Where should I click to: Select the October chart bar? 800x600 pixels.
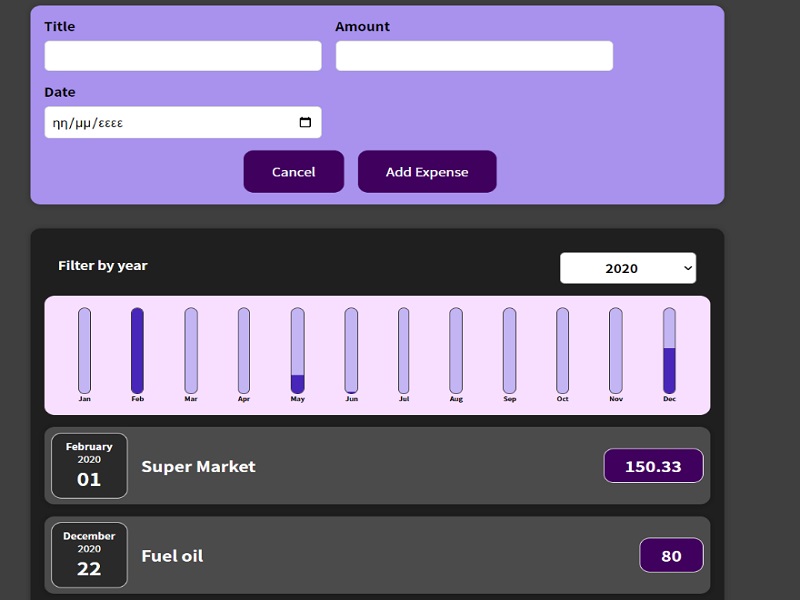[561, 350]
